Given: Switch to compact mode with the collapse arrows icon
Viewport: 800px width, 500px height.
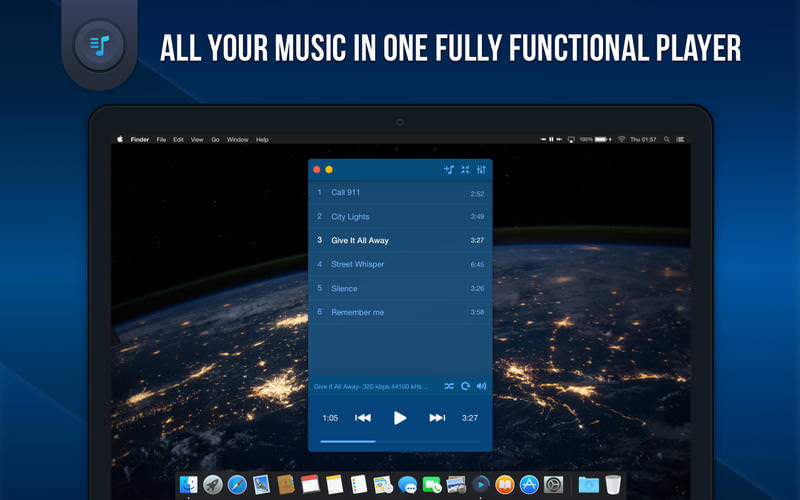Looking at the screenshot, I should point(465,169).
